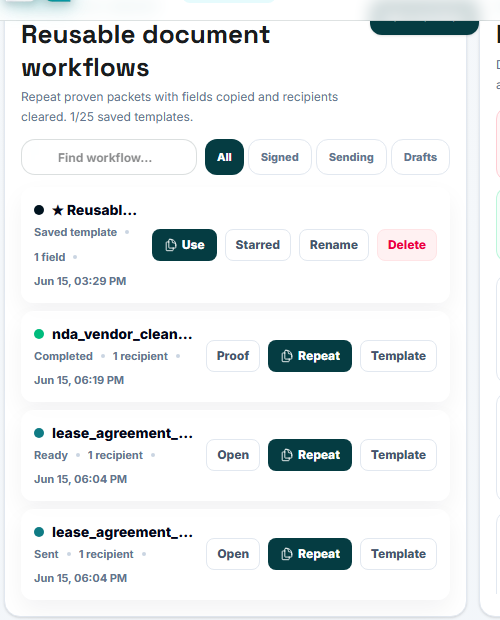Switch to the Sending filter
Screen dimensions: 500x620
pyautogui.click(x=351, y=157)
